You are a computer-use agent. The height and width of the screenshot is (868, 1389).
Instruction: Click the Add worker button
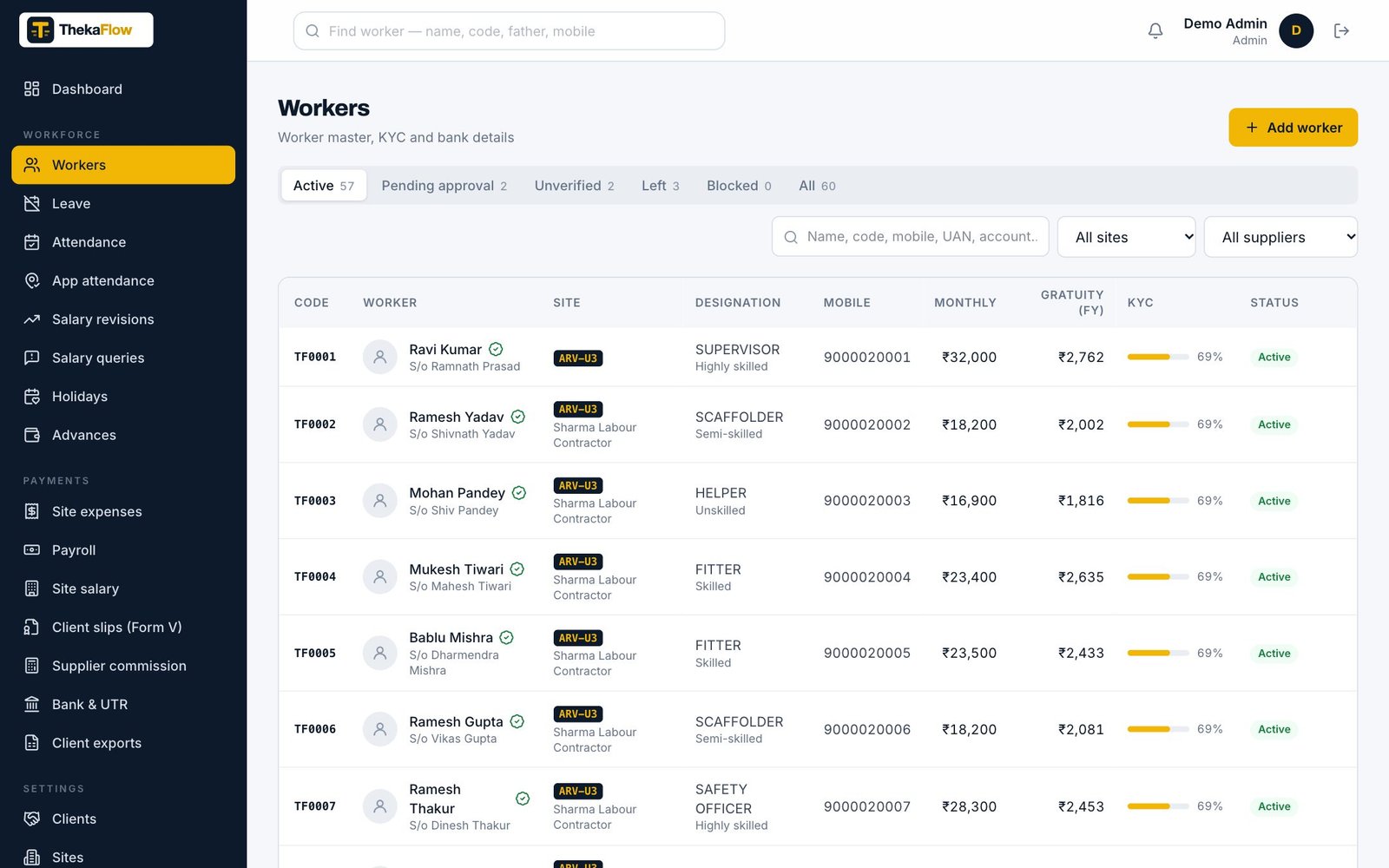coord(1293,128)
